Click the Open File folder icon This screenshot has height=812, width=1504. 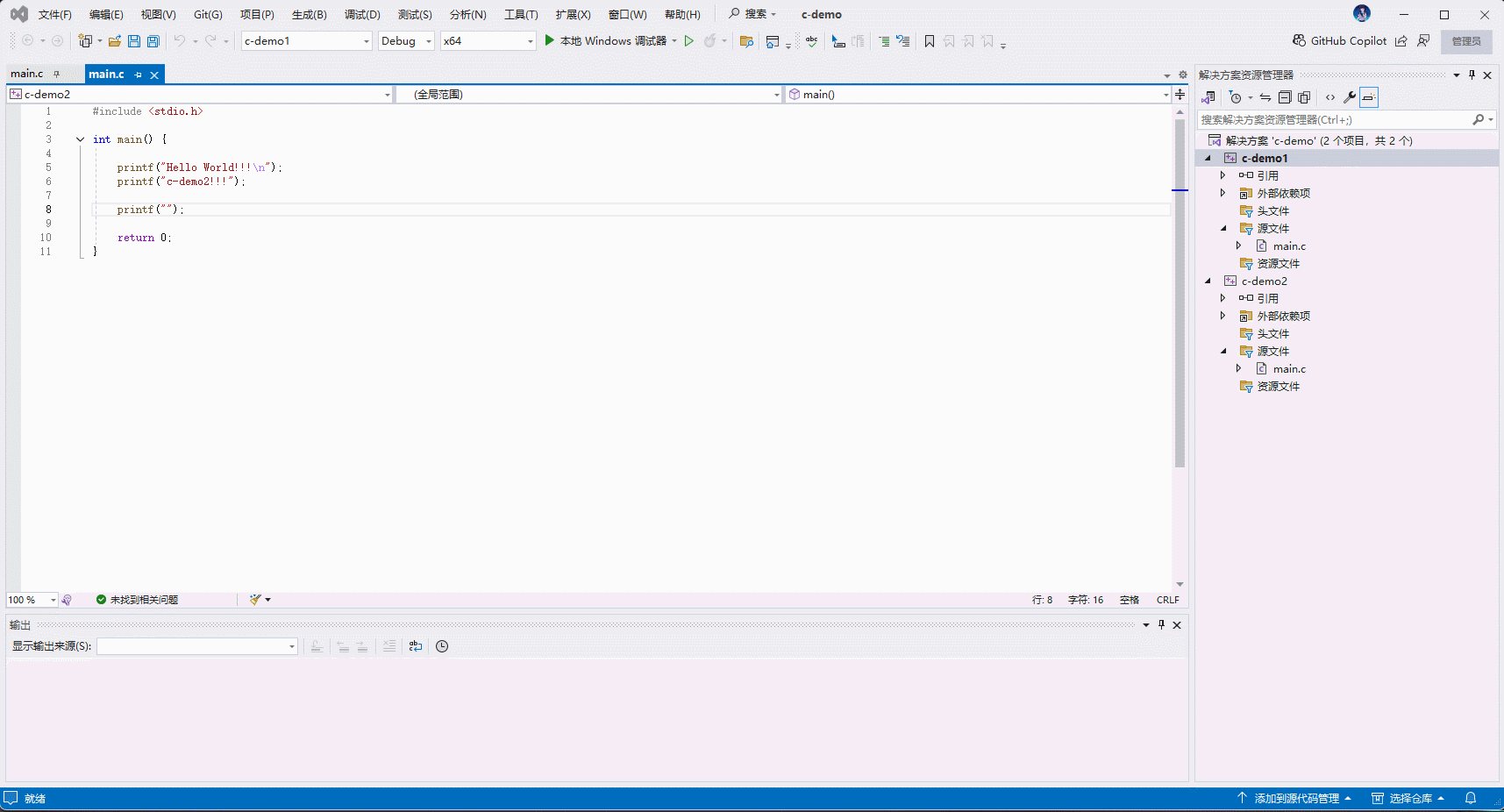115,41
